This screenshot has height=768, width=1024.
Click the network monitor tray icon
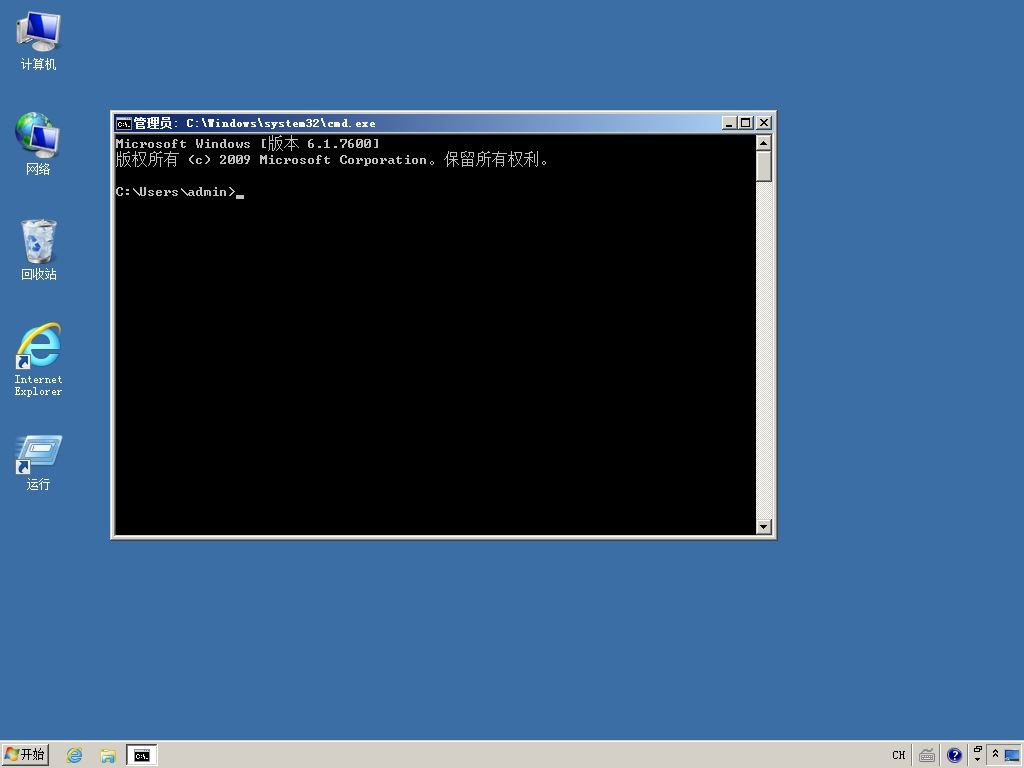click(1012, 756)
